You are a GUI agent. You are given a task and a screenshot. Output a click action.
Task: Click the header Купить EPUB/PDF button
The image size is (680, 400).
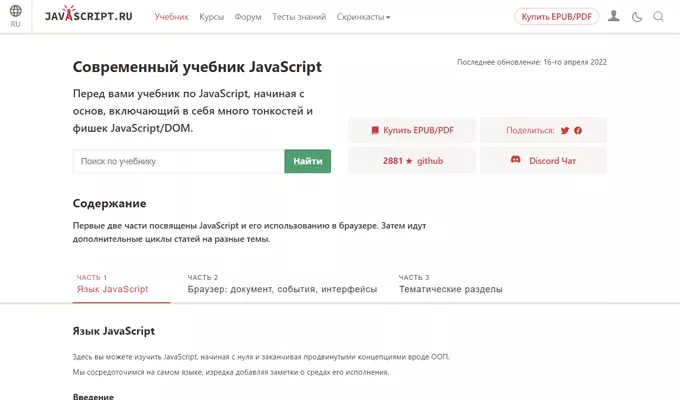[556, 16]
